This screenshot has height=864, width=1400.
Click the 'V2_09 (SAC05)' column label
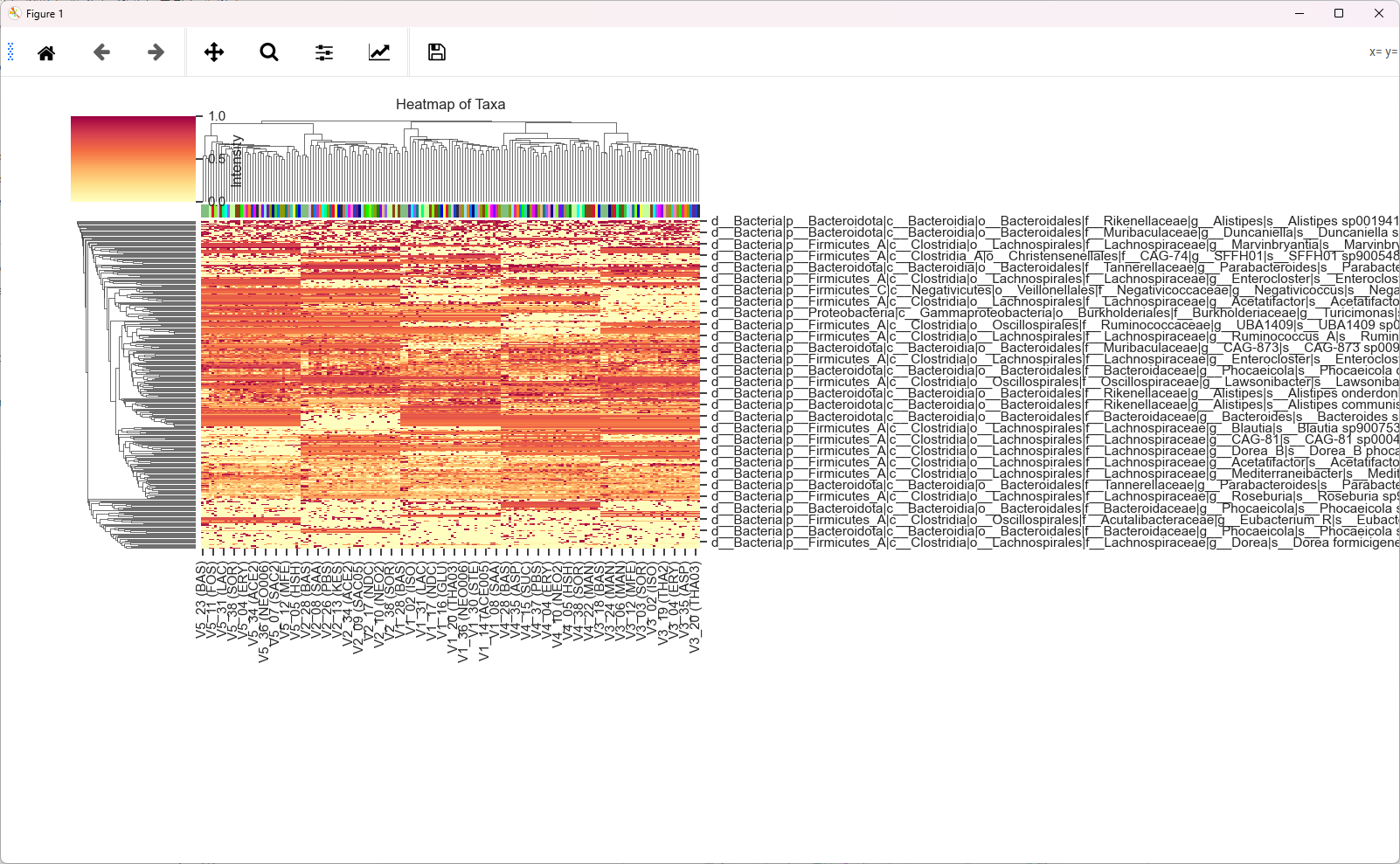(x=357, y=608)
